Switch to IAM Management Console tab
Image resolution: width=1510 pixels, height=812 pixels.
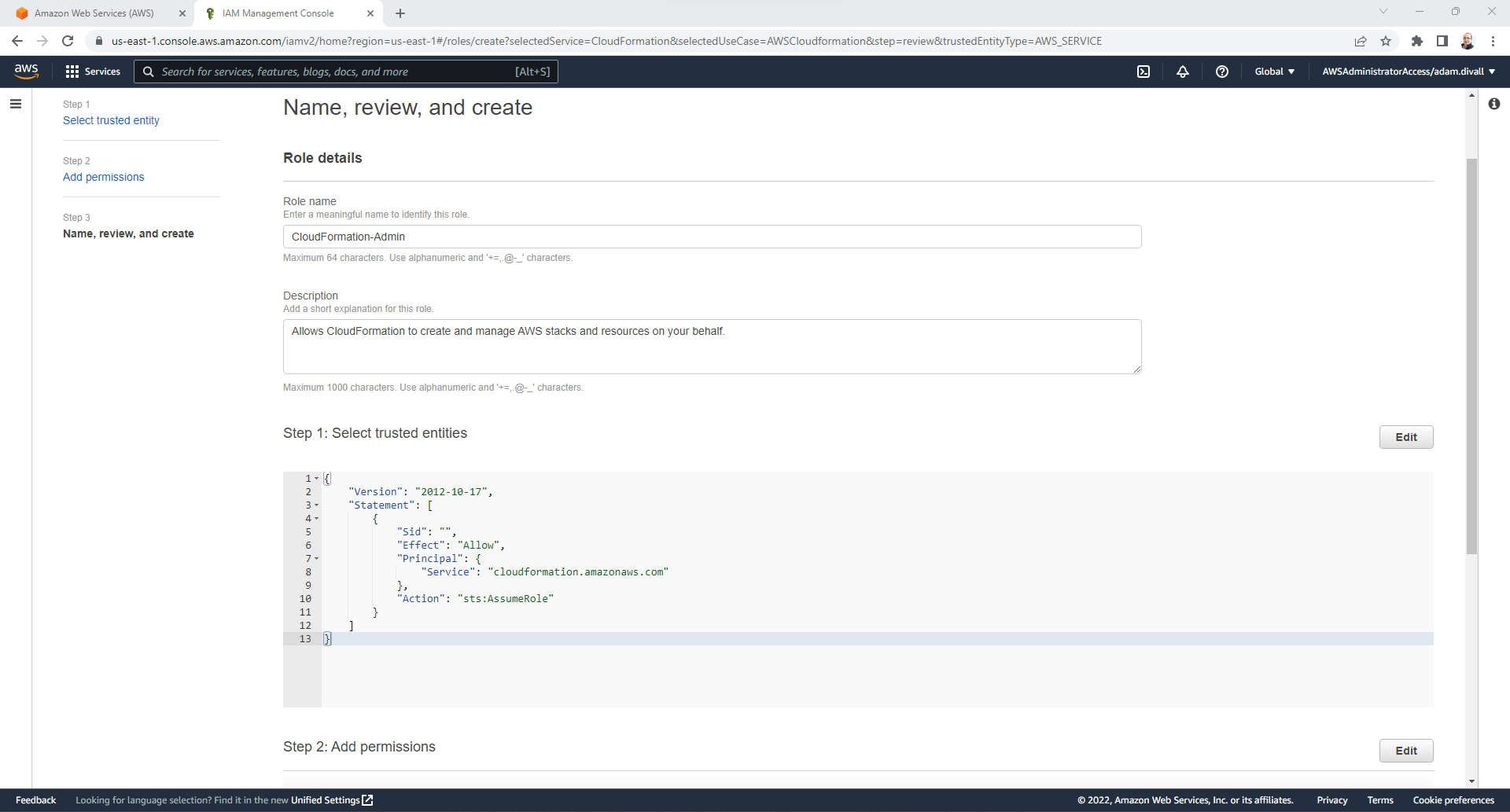[x=278, y=13]
